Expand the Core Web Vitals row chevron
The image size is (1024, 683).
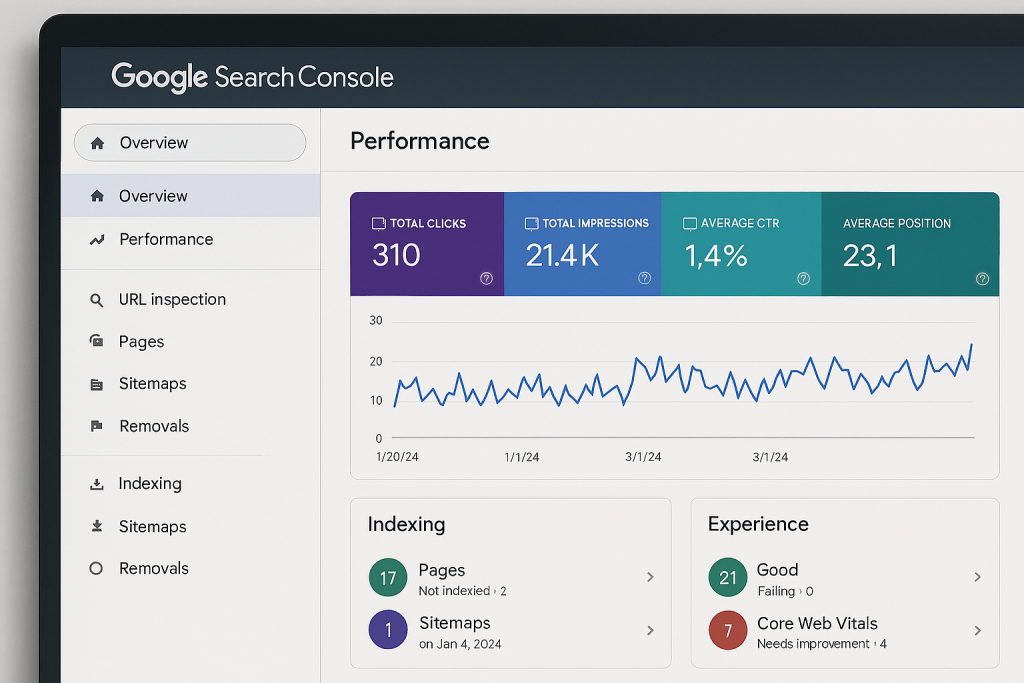(x=977, y=630)
